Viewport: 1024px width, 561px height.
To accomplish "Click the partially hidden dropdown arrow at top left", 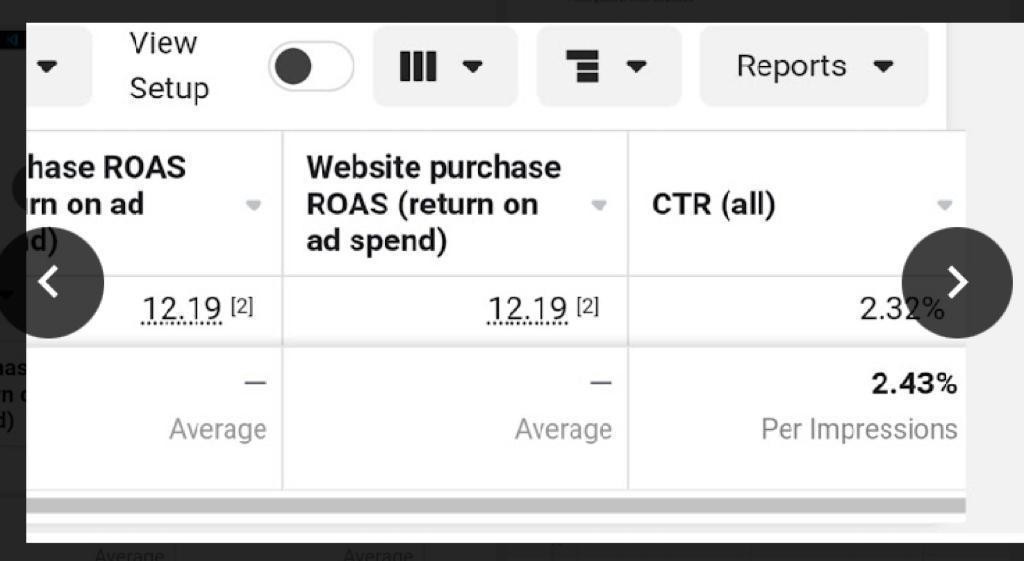I will [47, 66].
